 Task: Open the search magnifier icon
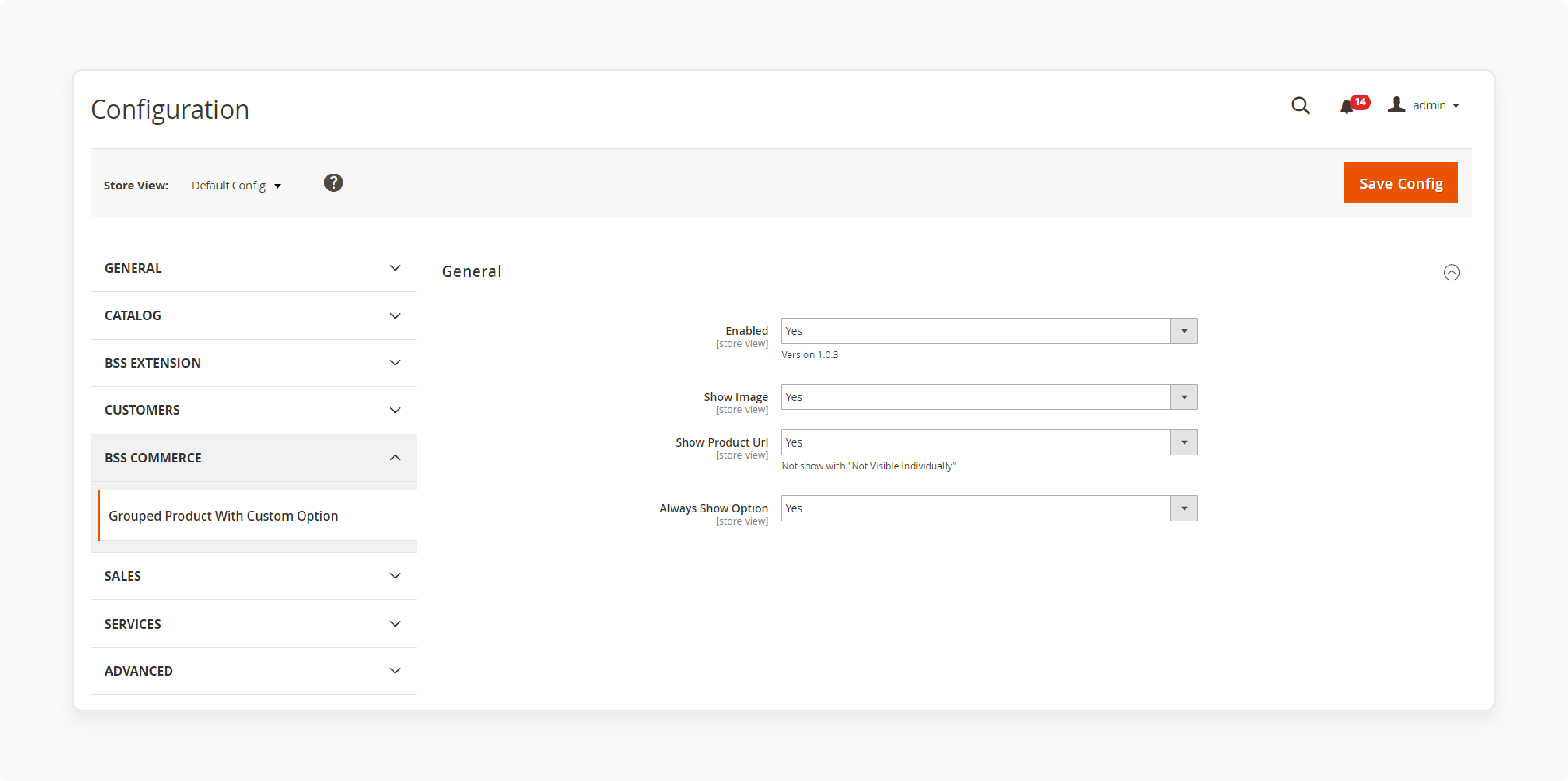coord(1300,106)
